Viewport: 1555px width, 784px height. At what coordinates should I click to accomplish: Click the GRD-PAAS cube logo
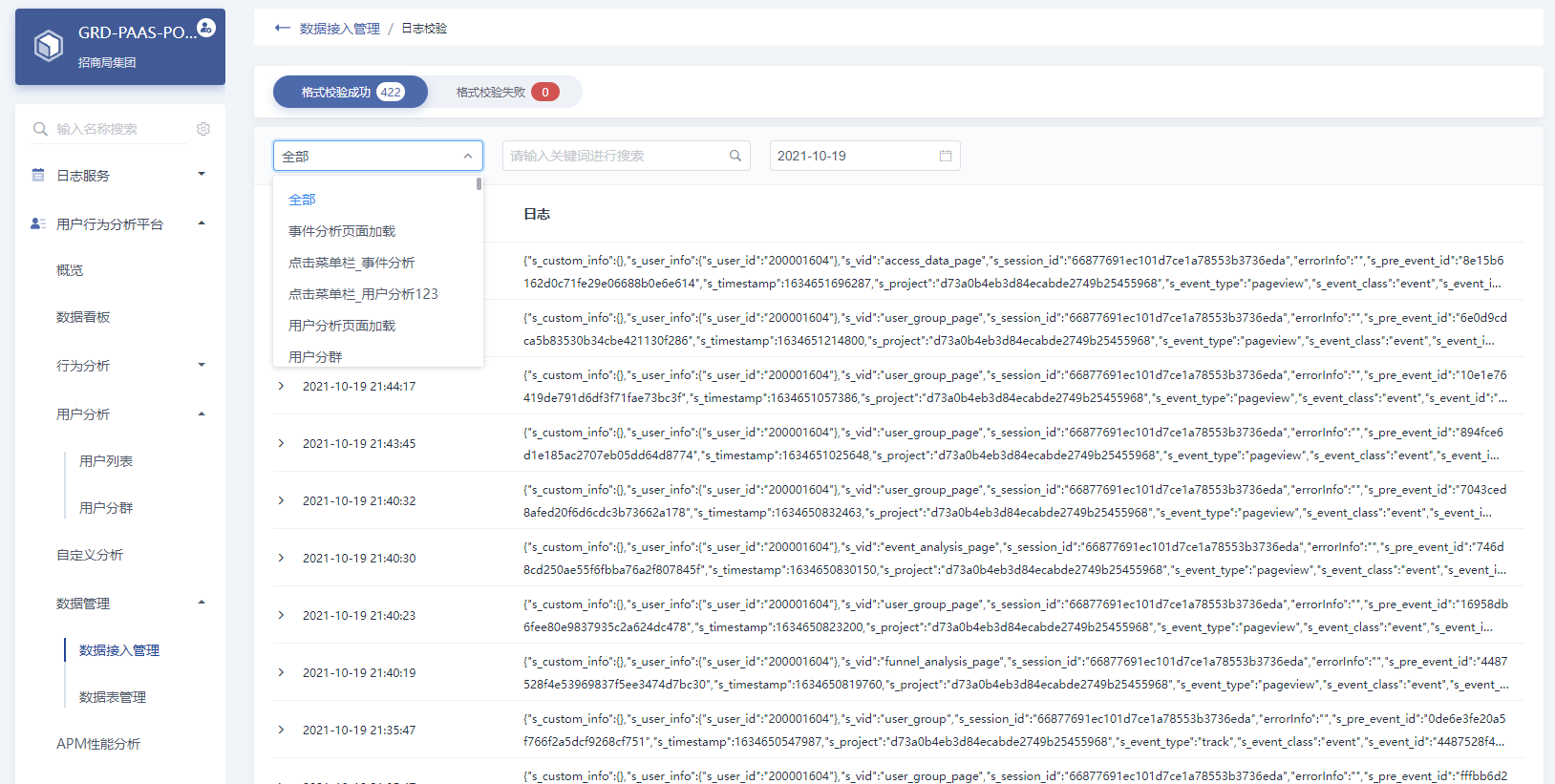[x=49, y=45]
